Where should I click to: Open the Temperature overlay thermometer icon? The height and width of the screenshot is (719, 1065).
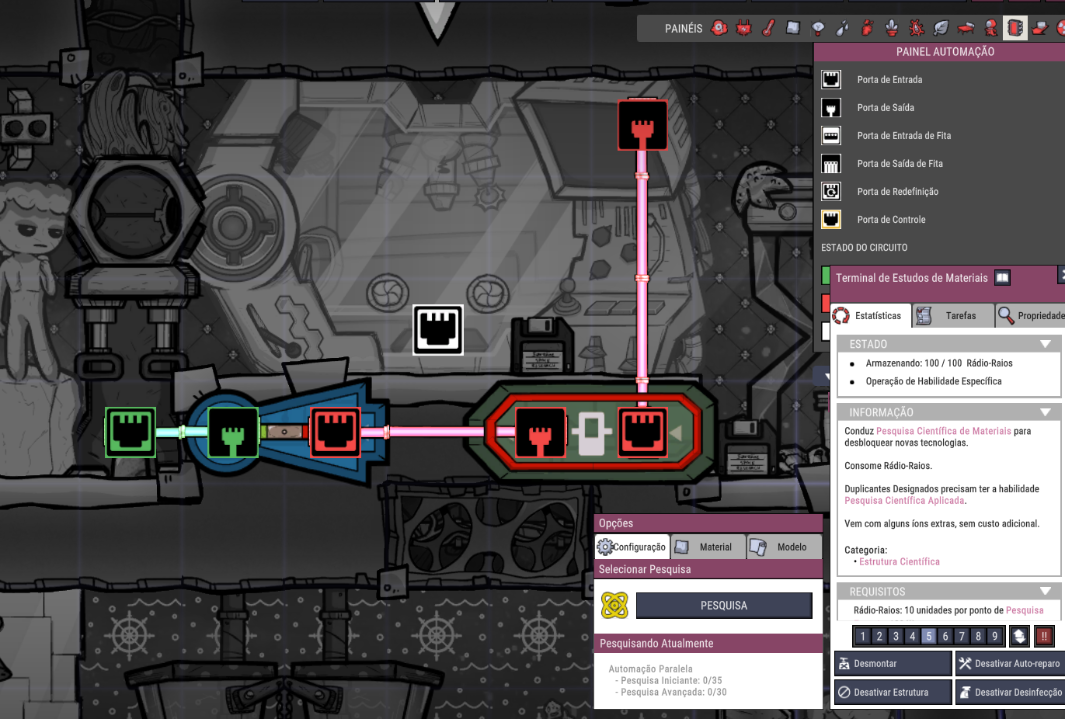pyautogui.click(x=768, y=28)
